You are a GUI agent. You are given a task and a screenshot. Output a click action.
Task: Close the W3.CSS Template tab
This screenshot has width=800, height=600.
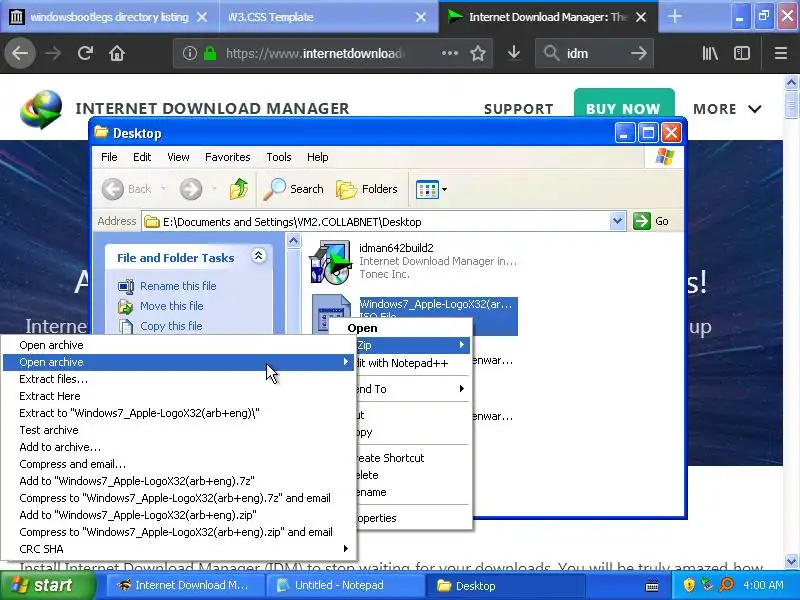tap(420, 17)
